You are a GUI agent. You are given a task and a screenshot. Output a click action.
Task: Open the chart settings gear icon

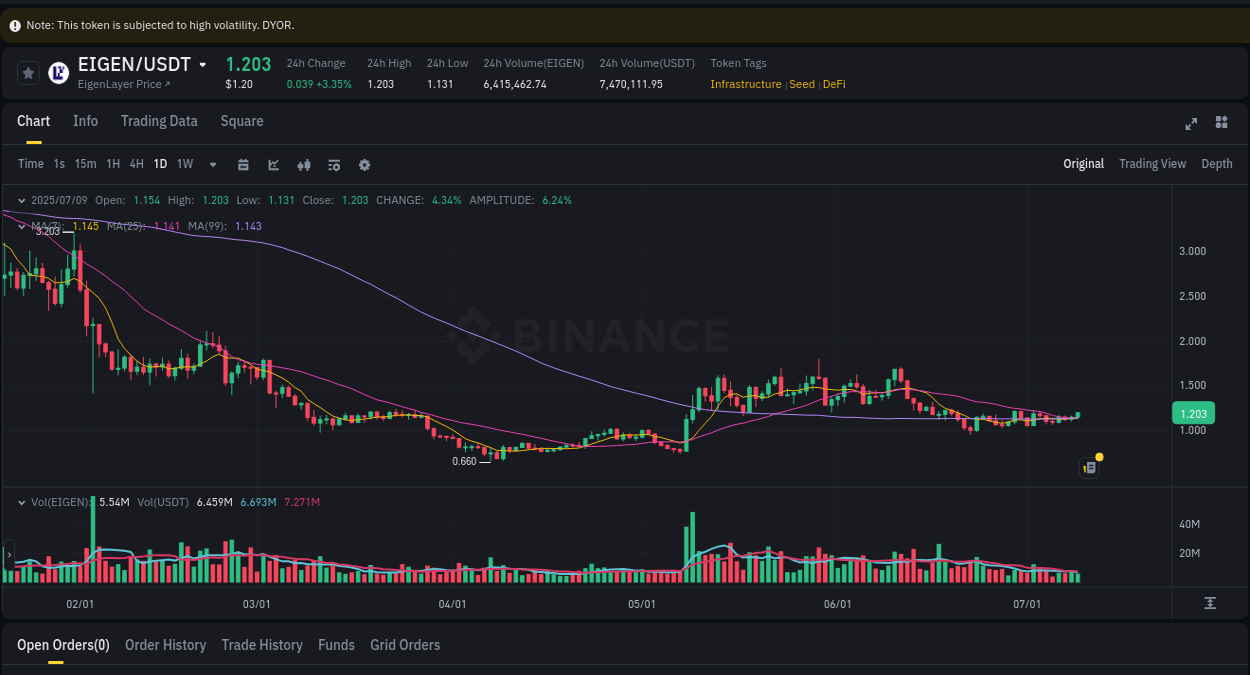point(364,164)
